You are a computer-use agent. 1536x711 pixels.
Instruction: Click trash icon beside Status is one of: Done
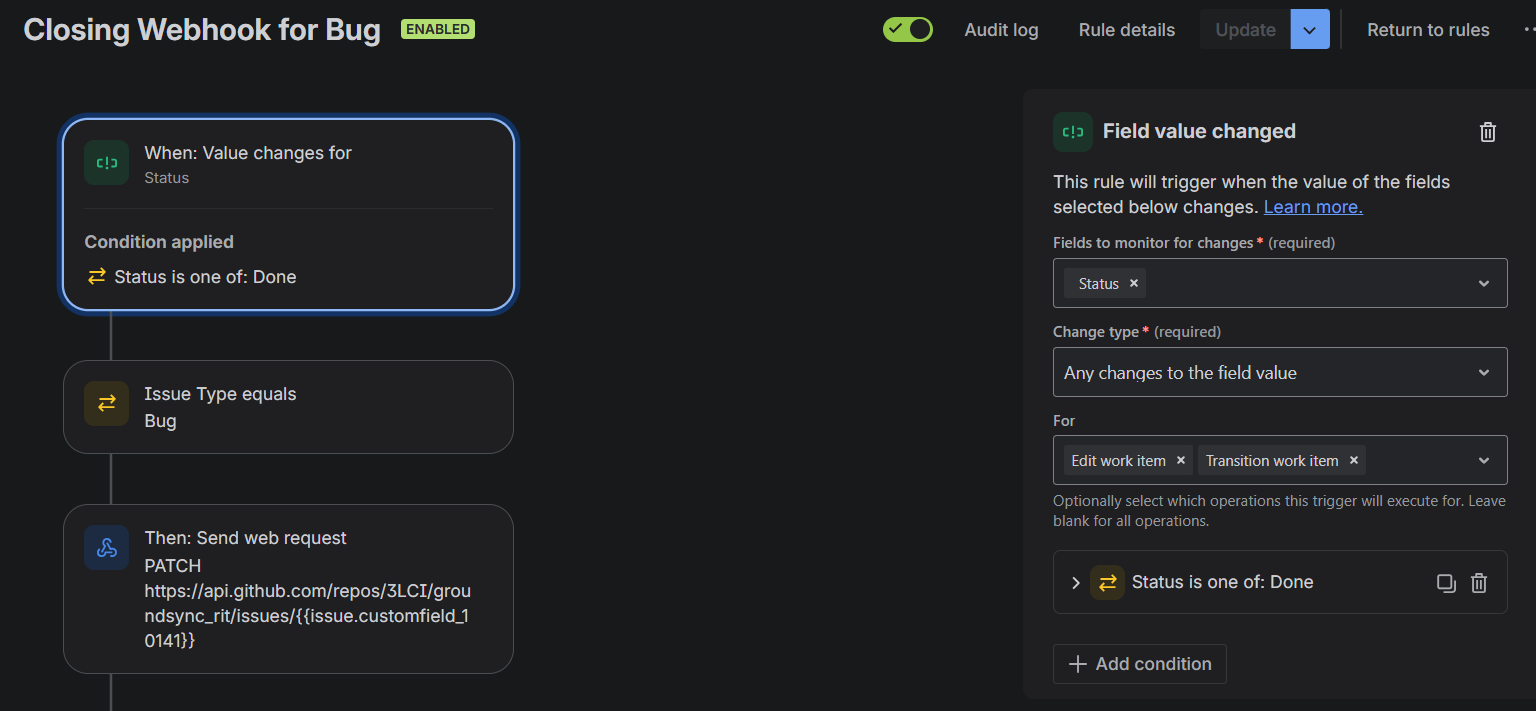tap(1479, 582)
